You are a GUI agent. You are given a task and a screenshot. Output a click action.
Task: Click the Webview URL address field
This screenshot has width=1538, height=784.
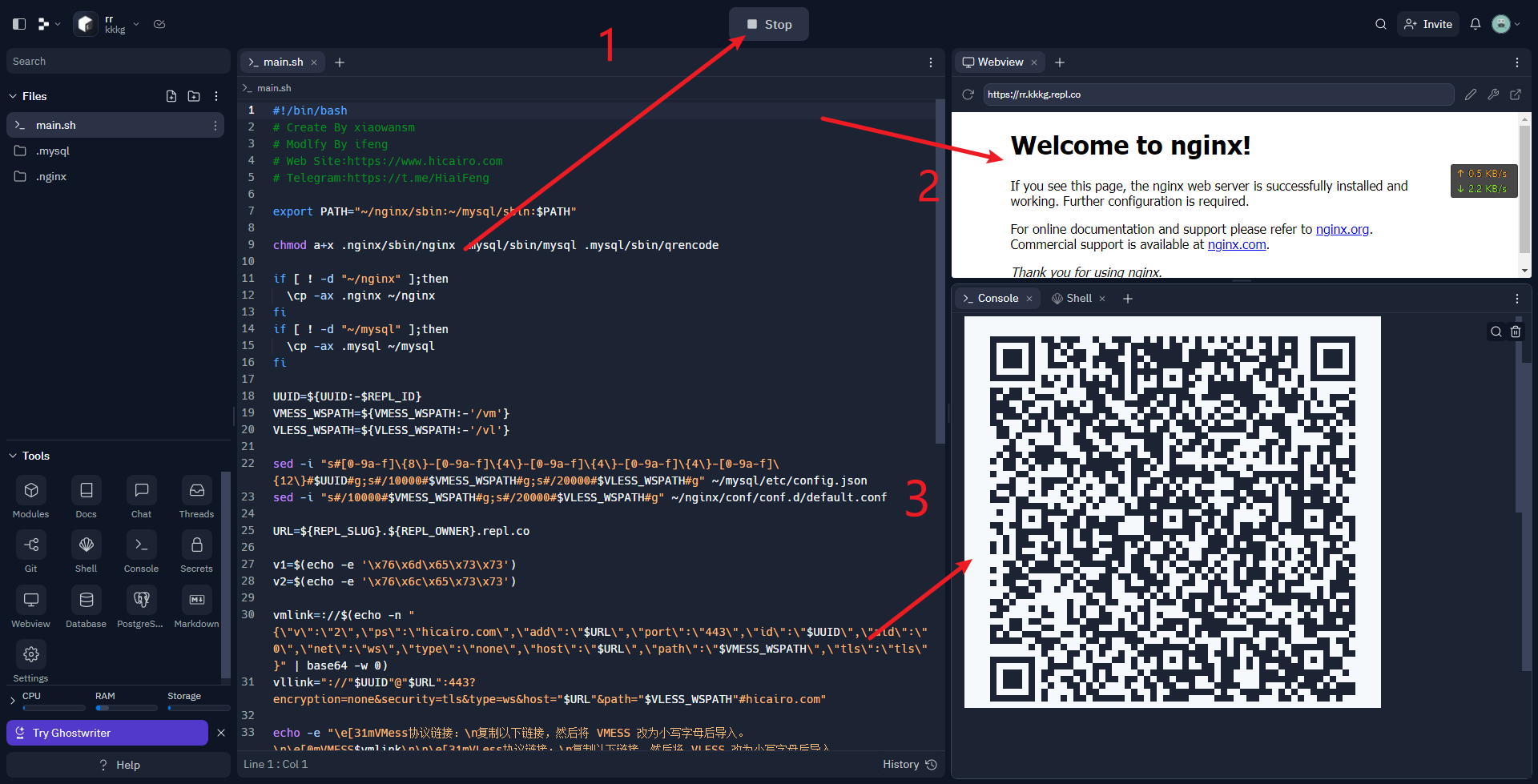point(1218,94)
